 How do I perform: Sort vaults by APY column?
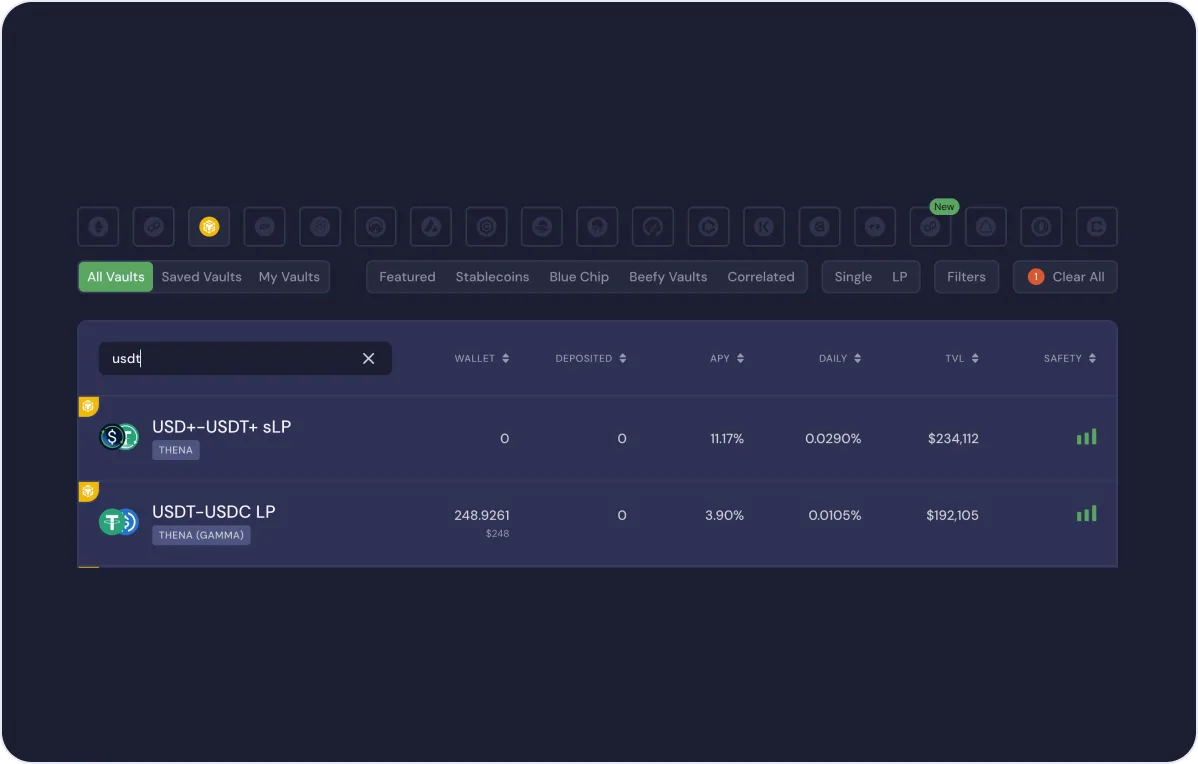[x=727, y=358]
